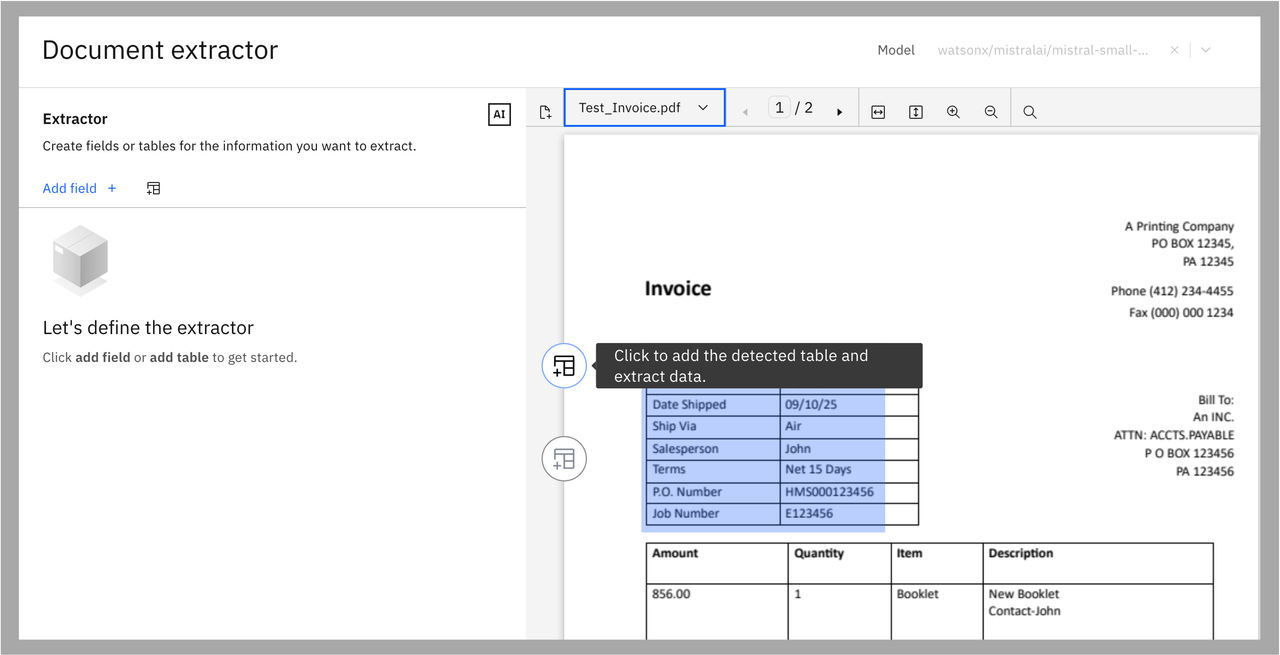Click the Document extractor title
Viewport: 1280px width, 655px height.
pyautogui.click(x=160, y=50)
